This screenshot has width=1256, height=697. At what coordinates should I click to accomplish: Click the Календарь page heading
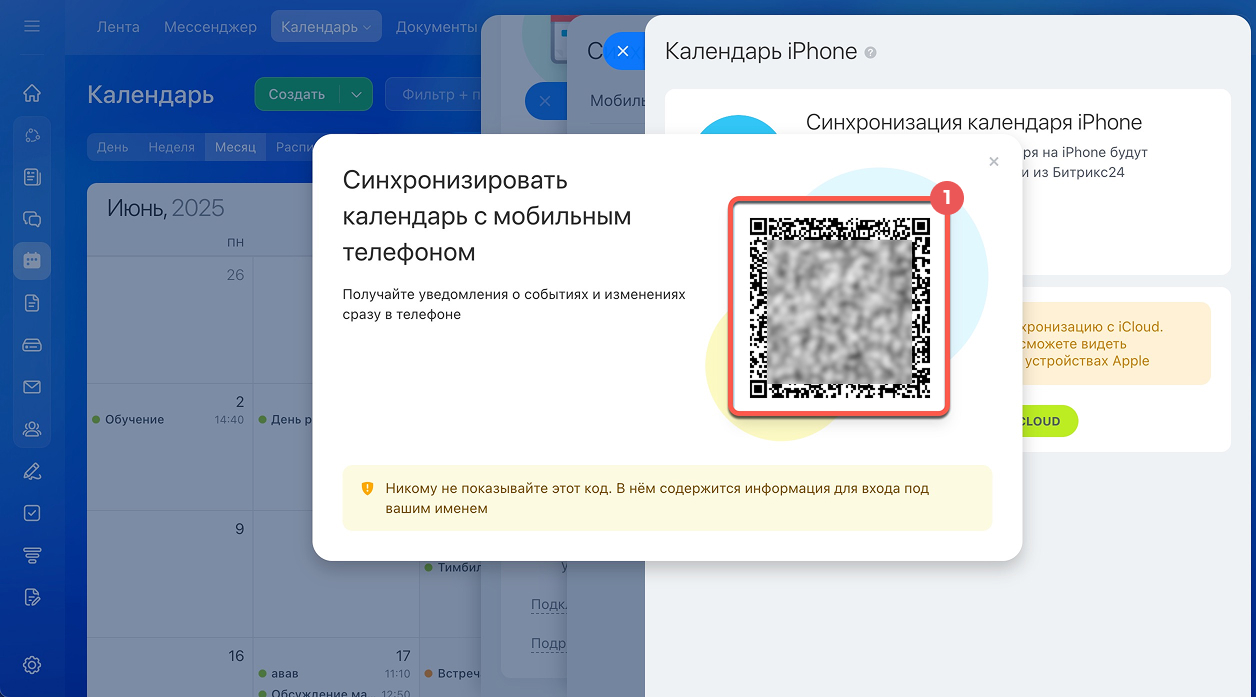pos(150,95)
